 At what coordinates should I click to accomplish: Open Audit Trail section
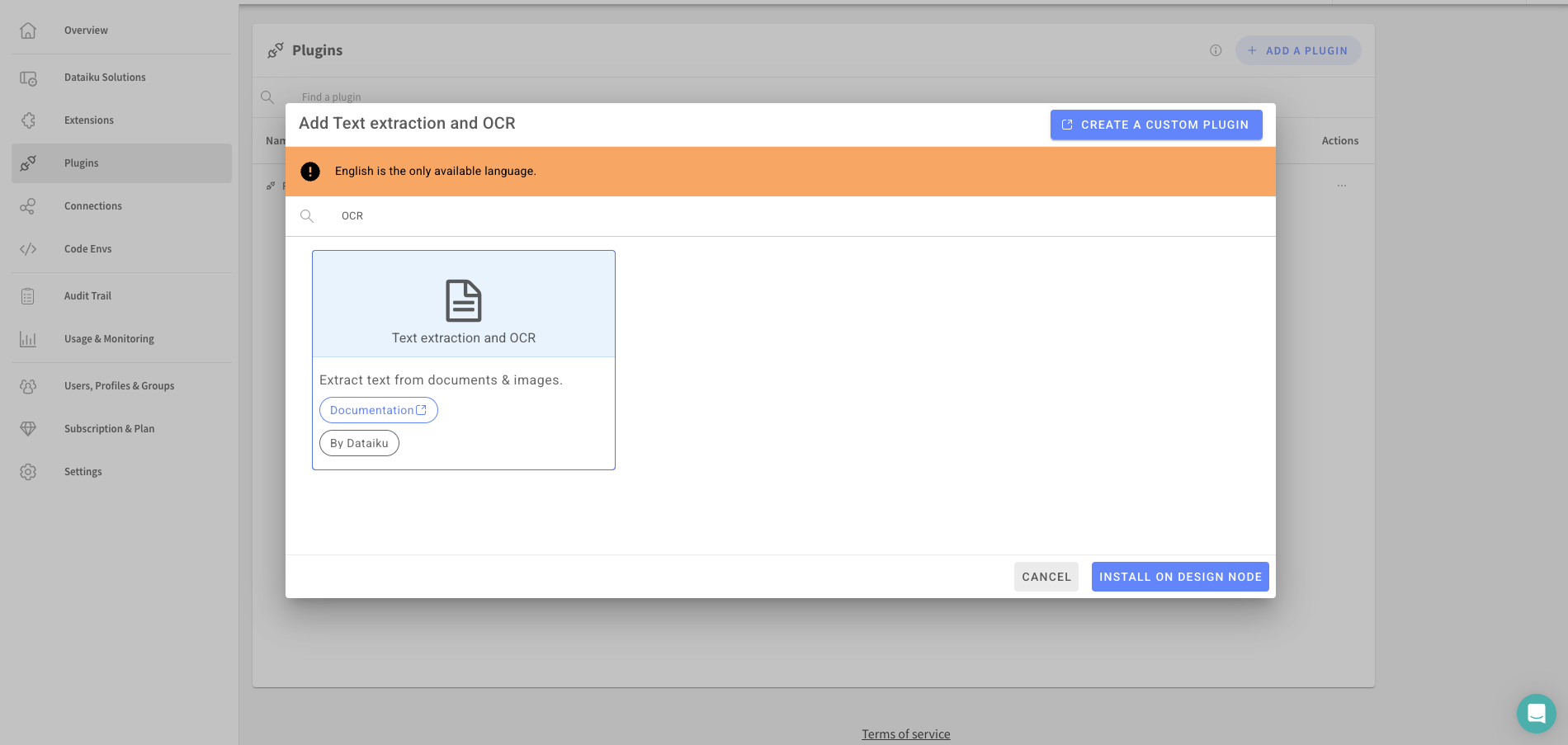pos(87,296)
